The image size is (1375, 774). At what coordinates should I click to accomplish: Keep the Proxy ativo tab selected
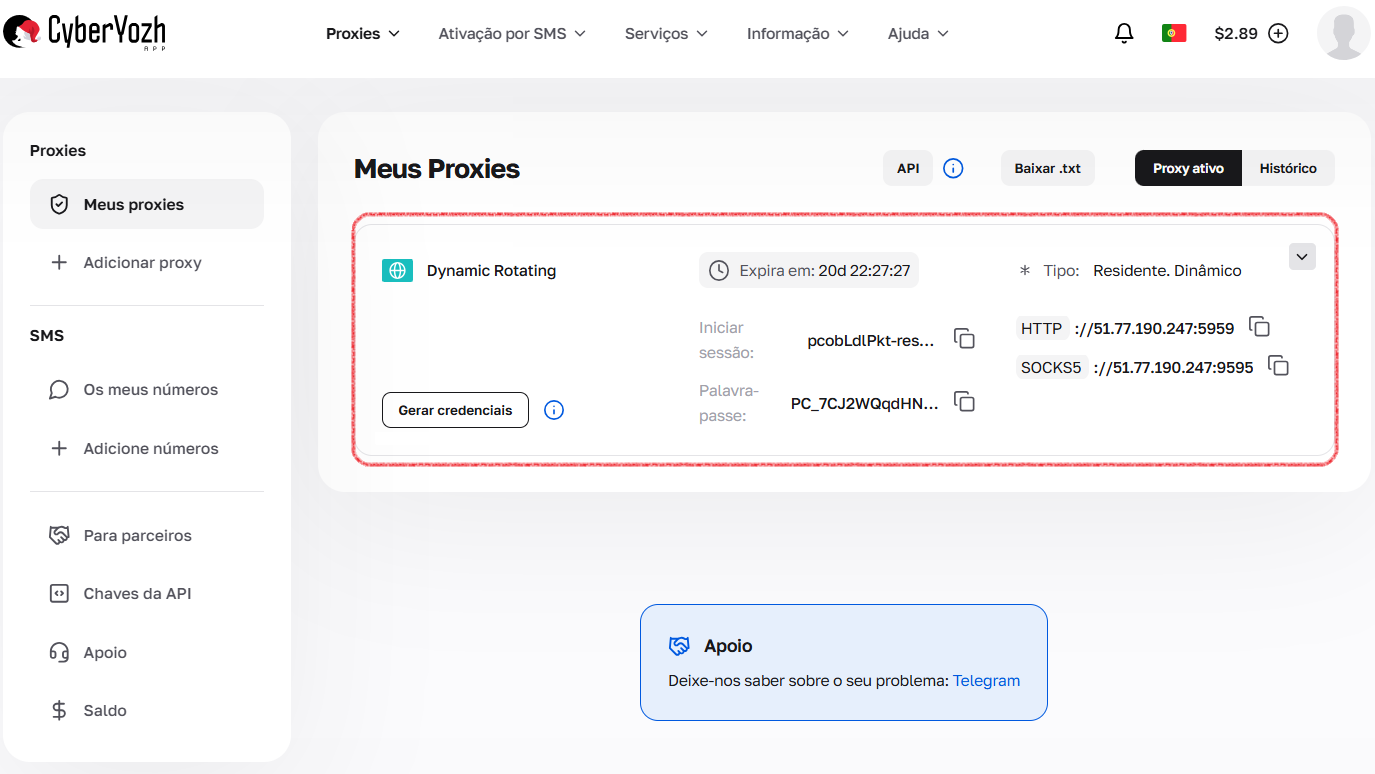point(1187,168)
